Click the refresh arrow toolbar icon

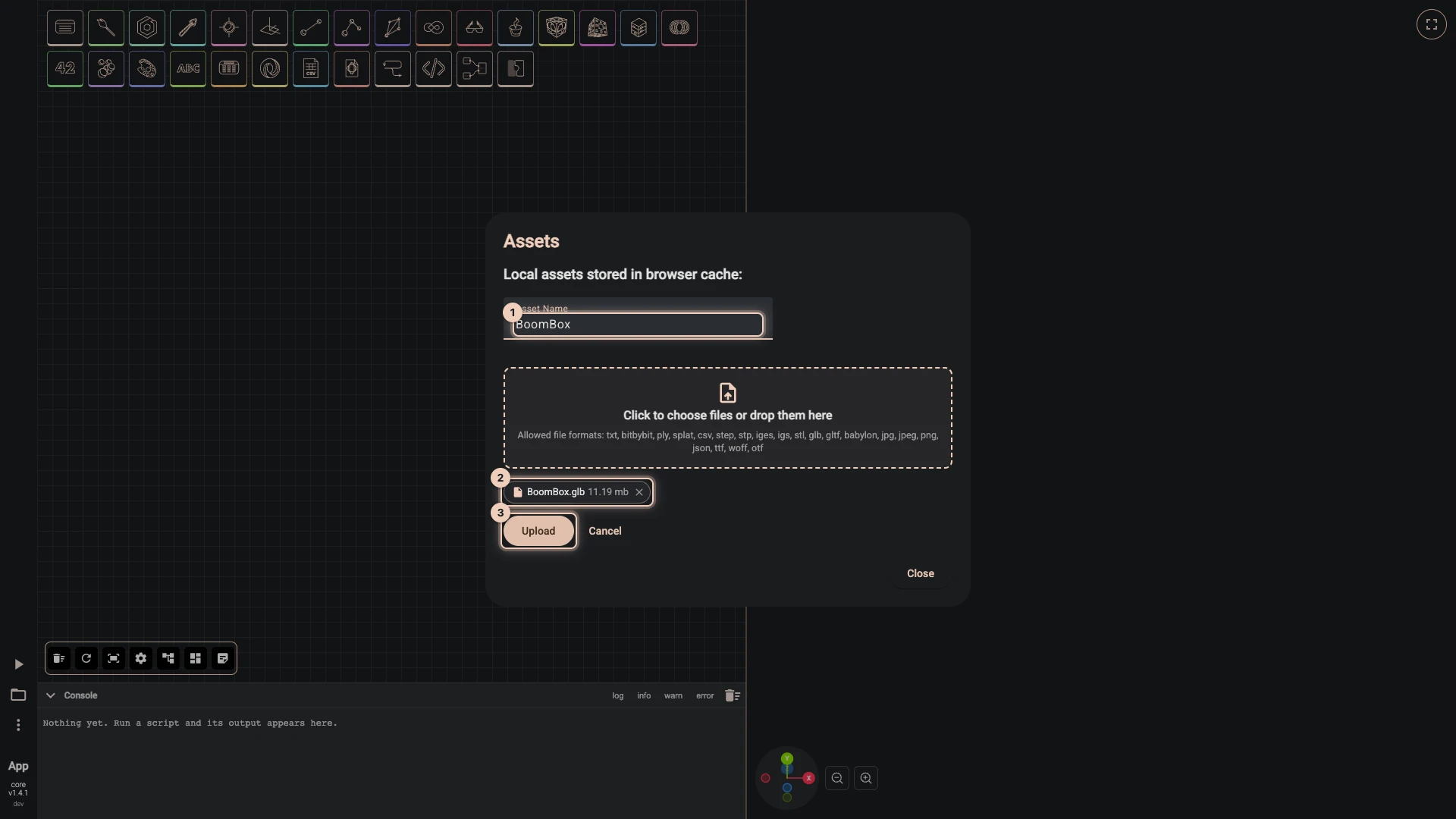pos(86,658)
